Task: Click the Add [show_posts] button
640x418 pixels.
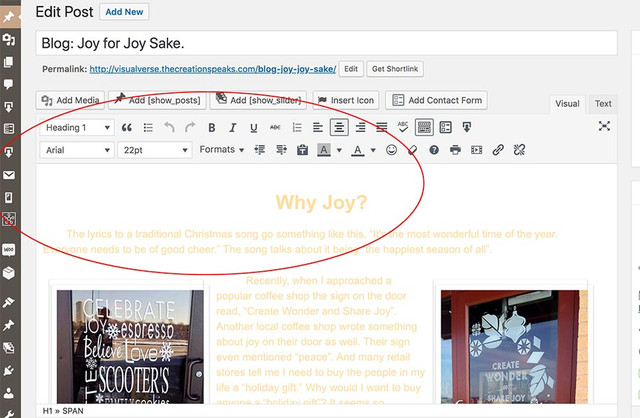Action: tap(157, 100)
